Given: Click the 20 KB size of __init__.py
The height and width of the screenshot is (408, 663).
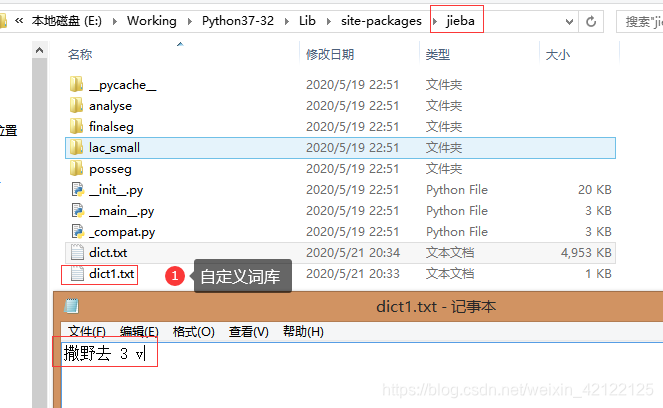Looking at the screenshot, I should [595, 190].
